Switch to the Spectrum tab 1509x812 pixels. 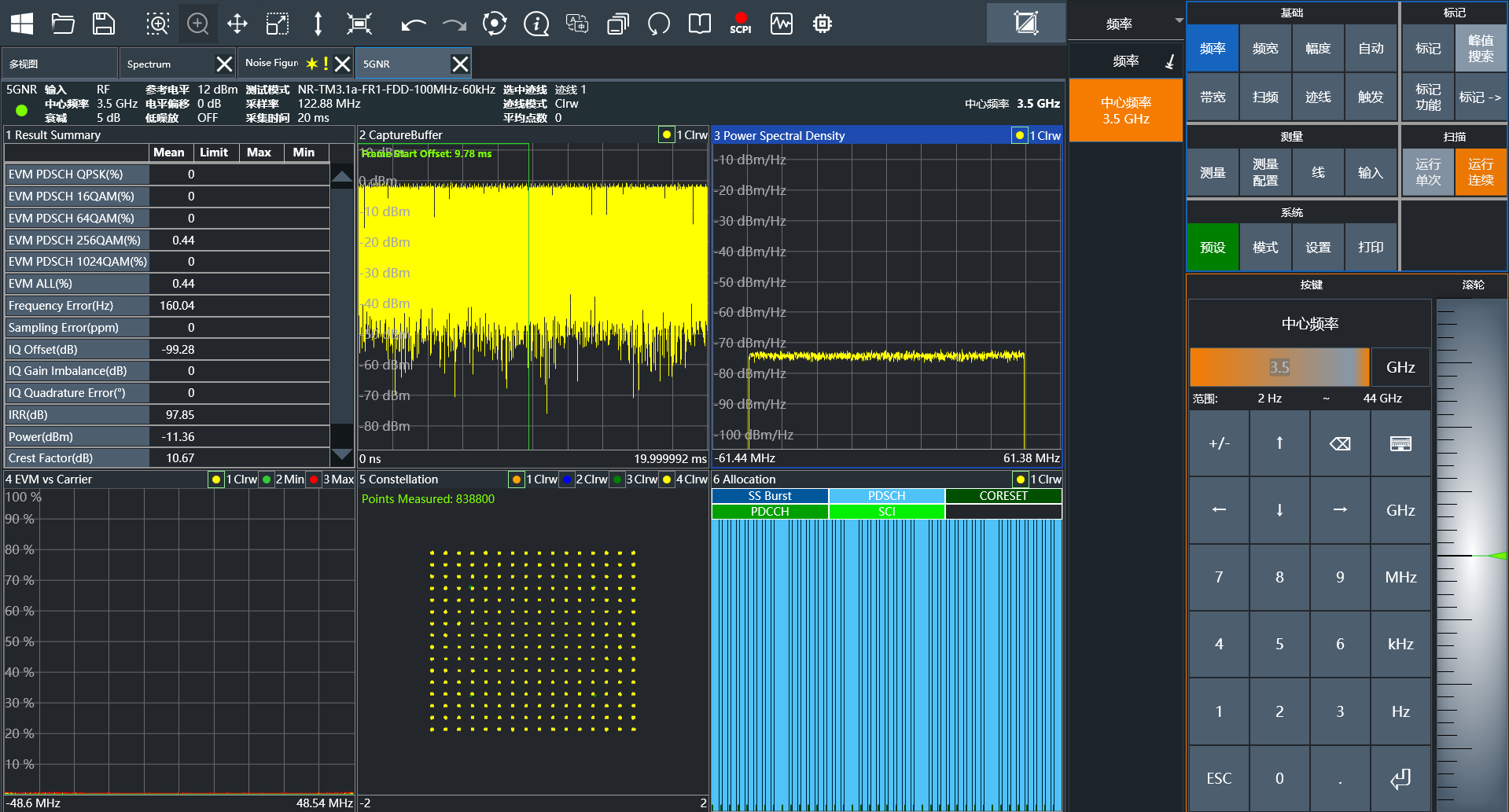[167, 64]
